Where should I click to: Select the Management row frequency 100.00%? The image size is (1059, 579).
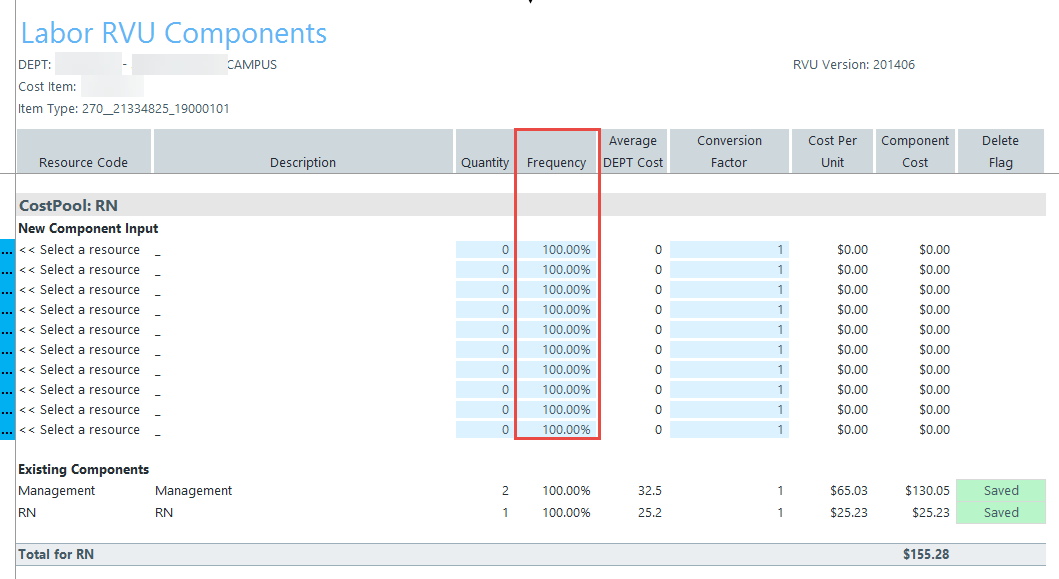[567, 491]
